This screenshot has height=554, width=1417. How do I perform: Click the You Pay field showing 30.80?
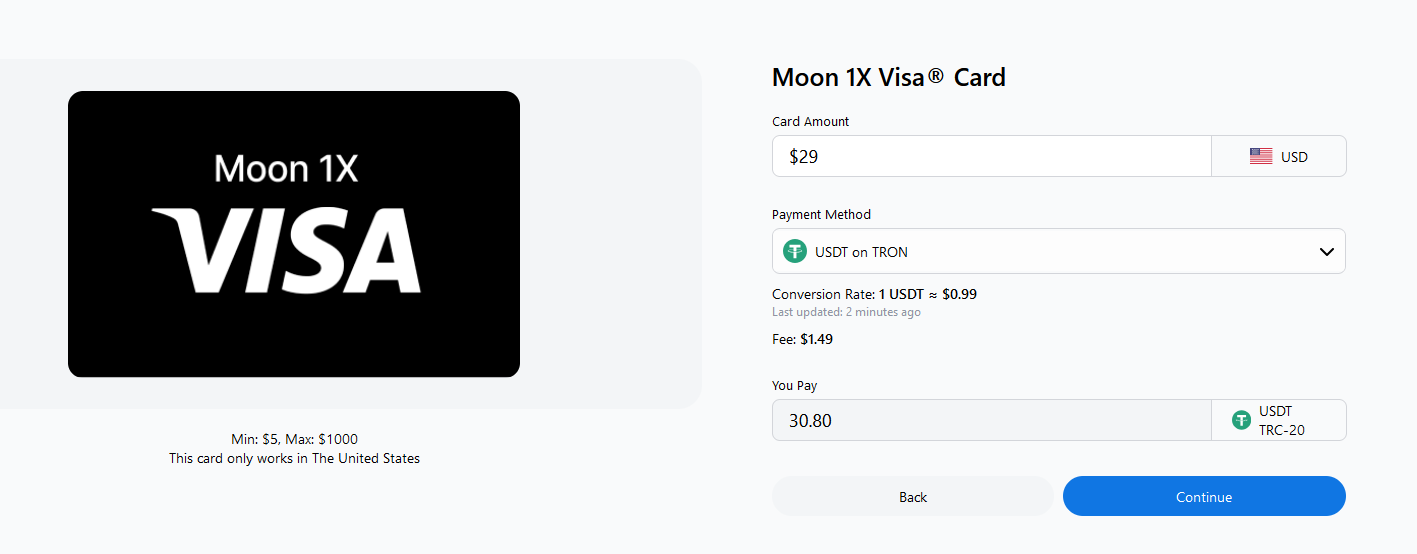pos(992,420)
